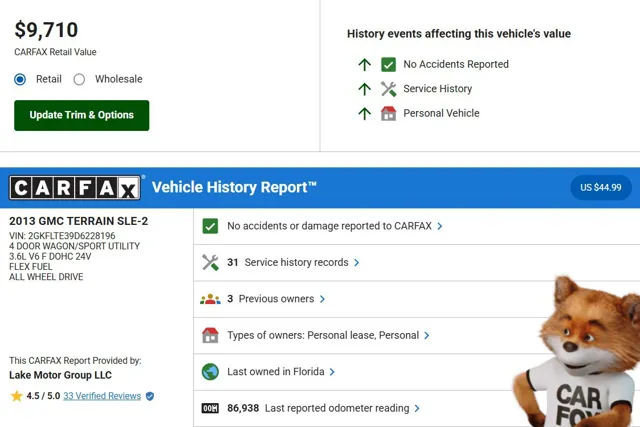
Task: Open Types of owners details
Action: coord(427,335)
